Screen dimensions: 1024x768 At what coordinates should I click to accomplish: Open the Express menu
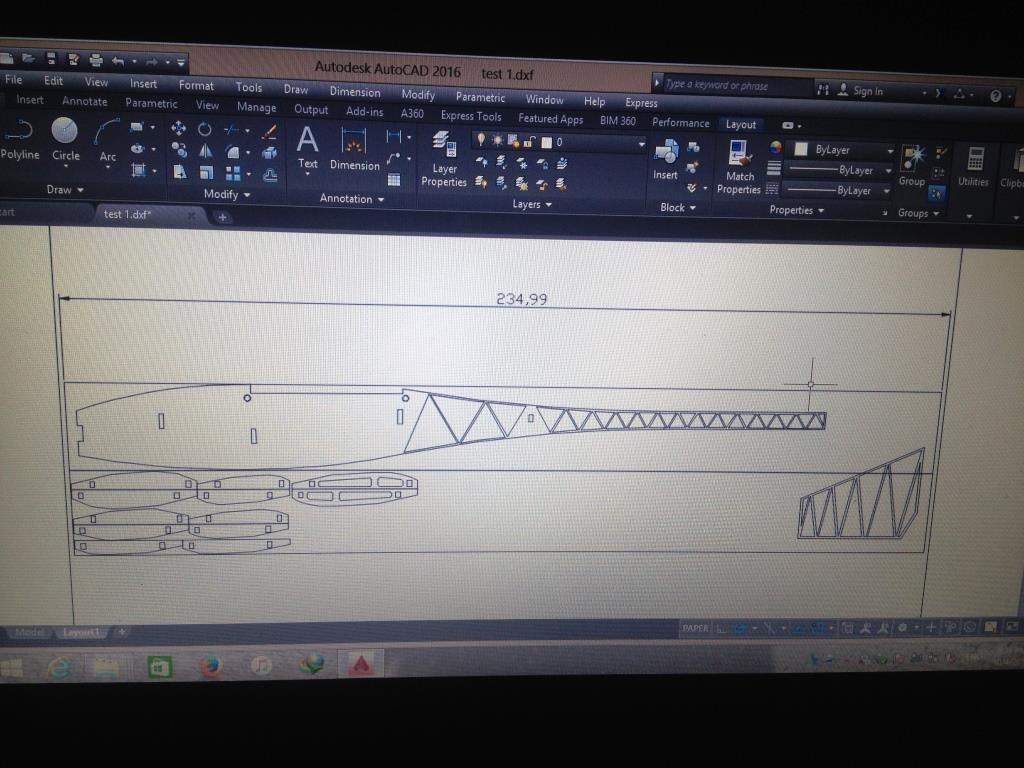(x=641, y=103)
